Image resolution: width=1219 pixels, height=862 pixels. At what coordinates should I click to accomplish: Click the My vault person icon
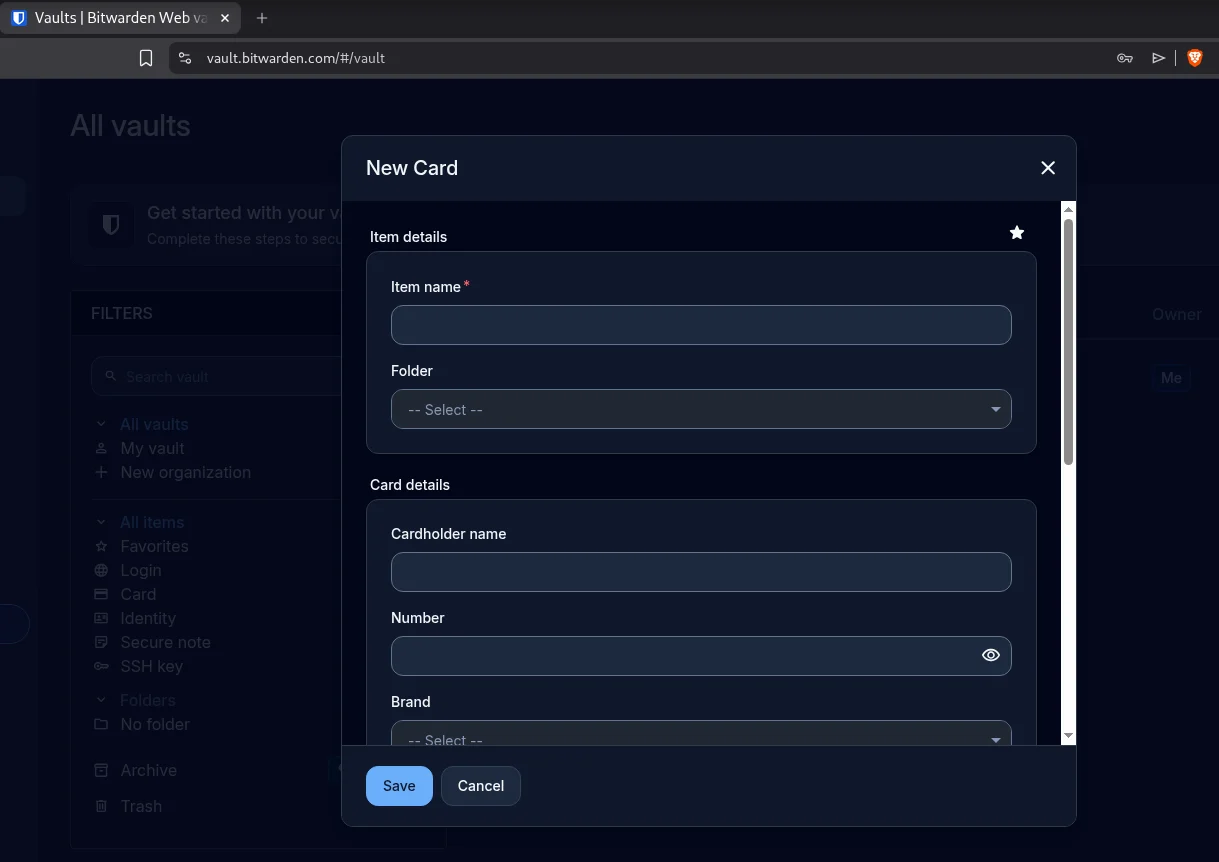click(101, 448)
